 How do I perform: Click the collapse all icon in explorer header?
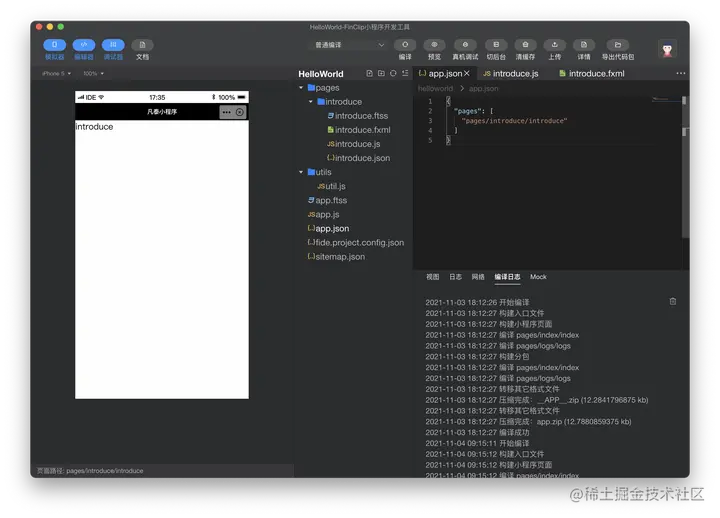[x=405, y=73]
